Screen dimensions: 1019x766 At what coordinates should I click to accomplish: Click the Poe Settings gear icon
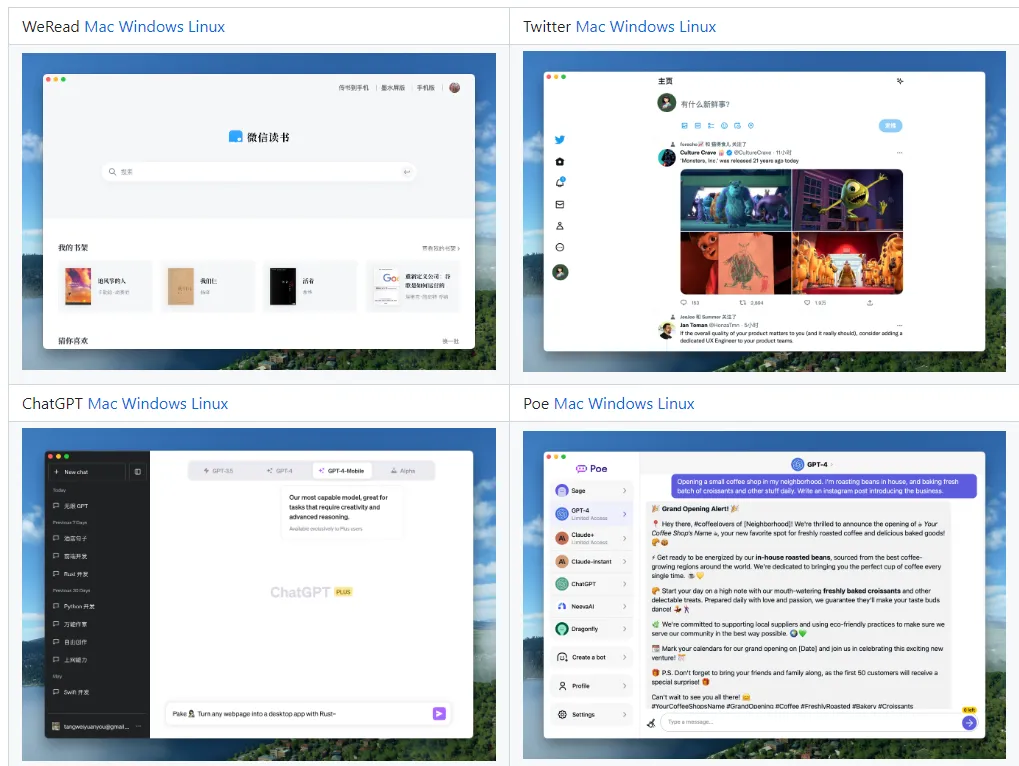coord(562,714)
